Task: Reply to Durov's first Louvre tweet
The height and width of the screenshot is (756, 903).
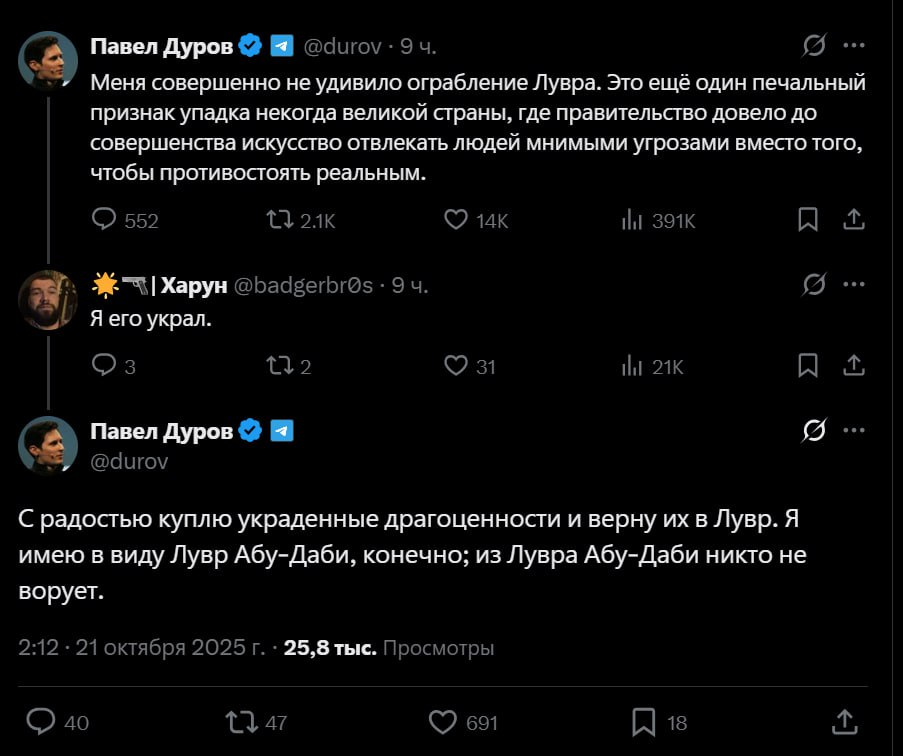Action: [105, 220]
